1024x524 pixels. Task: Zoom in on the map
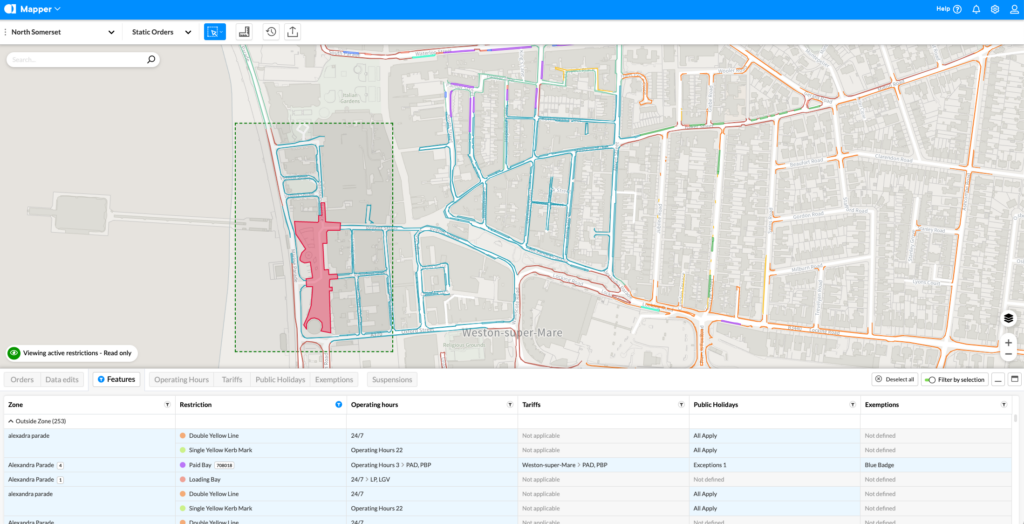point(1008,342)
